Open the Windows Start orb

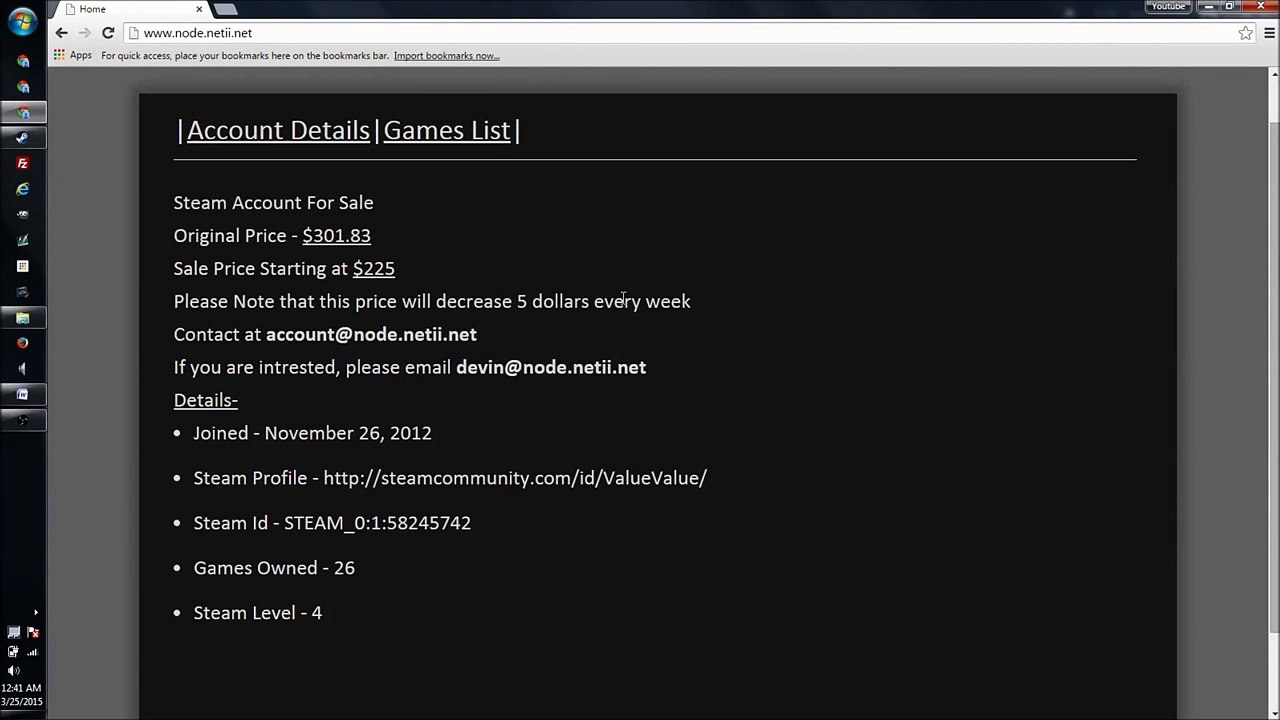point(22,21)
